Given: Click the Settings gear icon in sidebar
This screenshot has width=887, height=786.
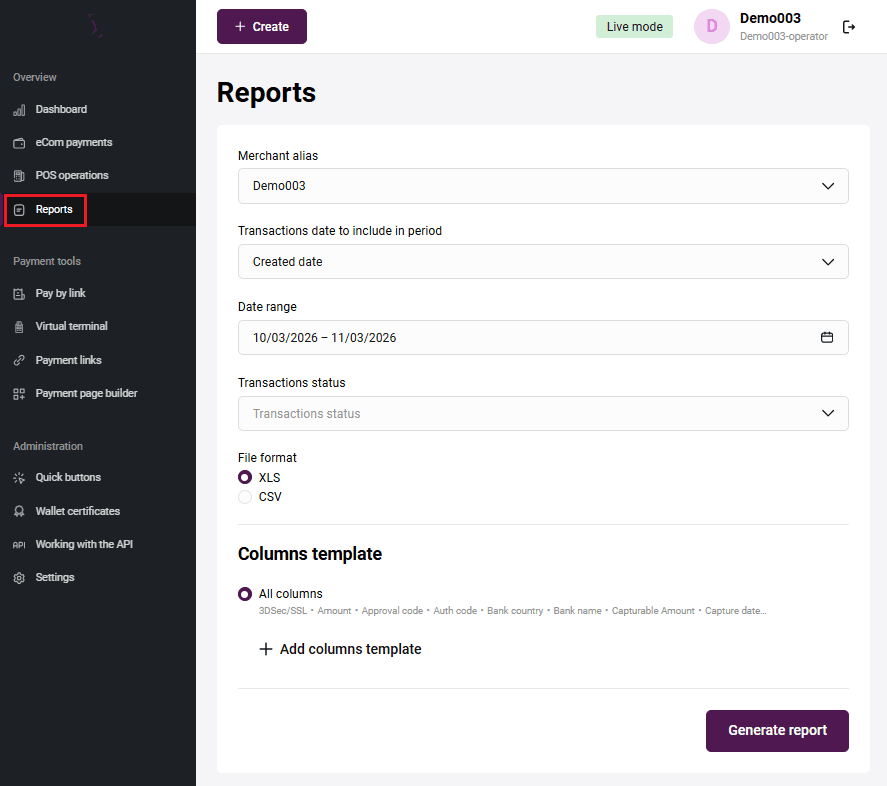Looking at the screenshot, I should point(19,578).
